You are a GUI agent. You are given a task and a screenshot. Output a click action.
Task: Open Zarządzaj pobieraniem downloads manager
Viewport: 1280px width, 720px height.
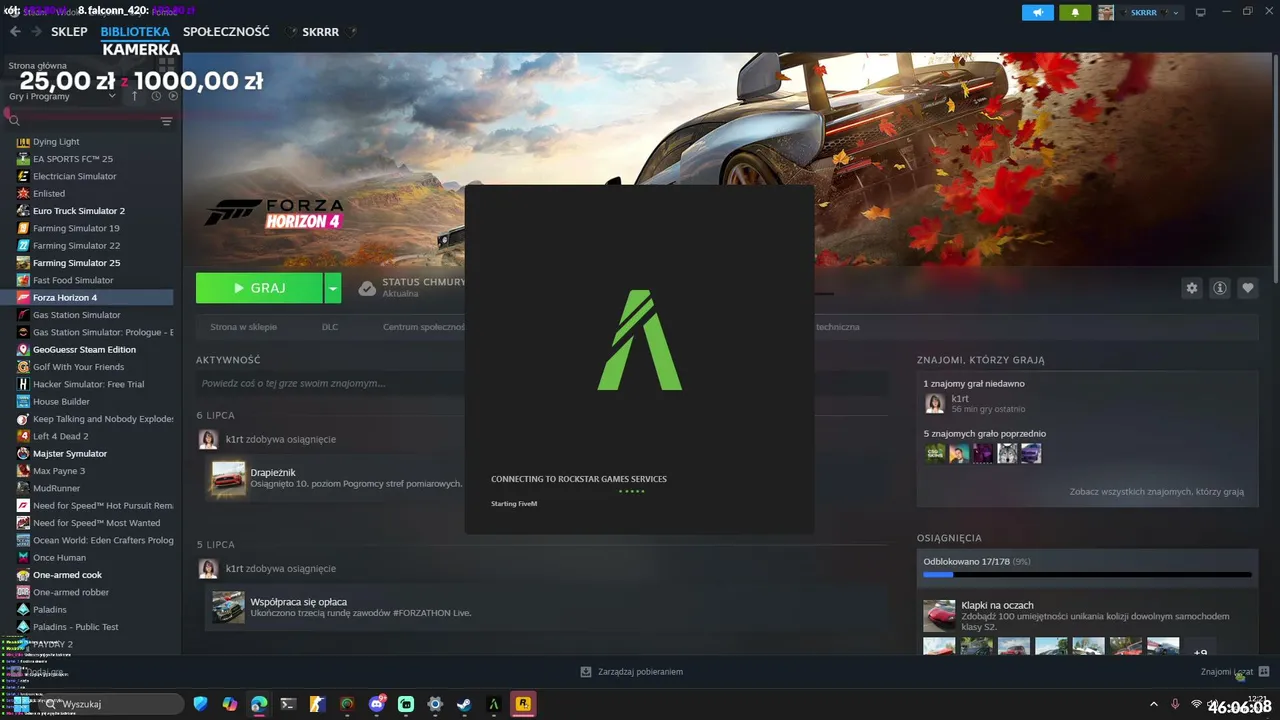pos(632,672)
